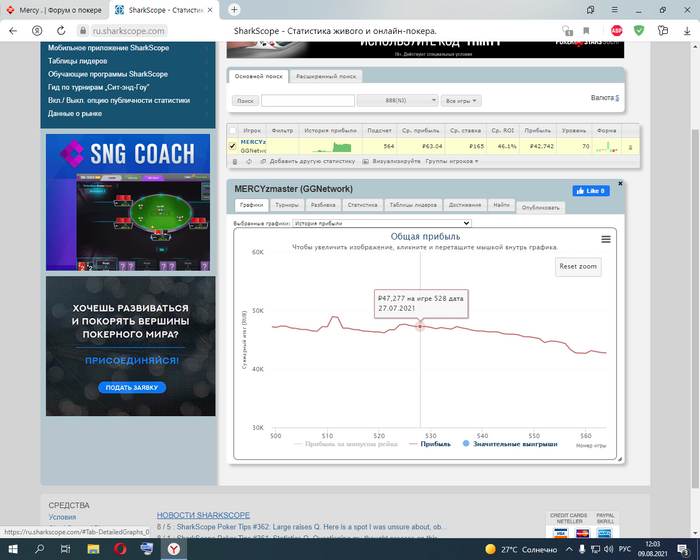Launch Opera from the taskbar
The height and width of the screenshot is (560, 700).
click(x=120, y=549)
